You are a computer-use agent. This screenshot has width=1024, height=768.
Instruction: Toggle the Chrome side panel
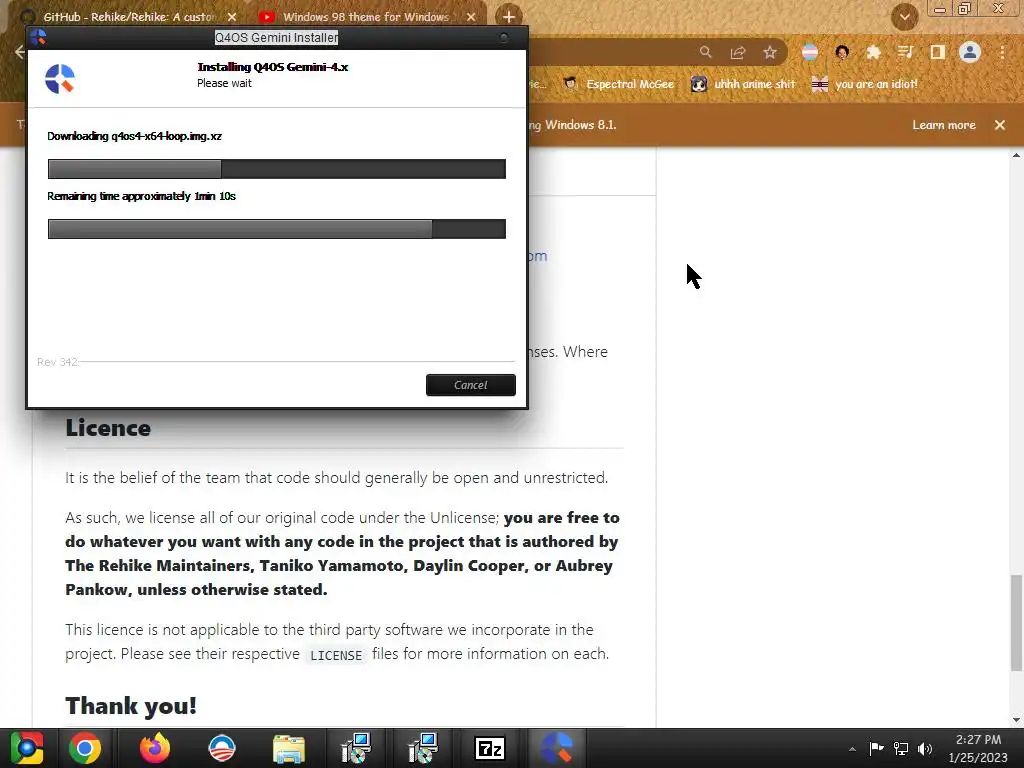[x=937, y=52]
